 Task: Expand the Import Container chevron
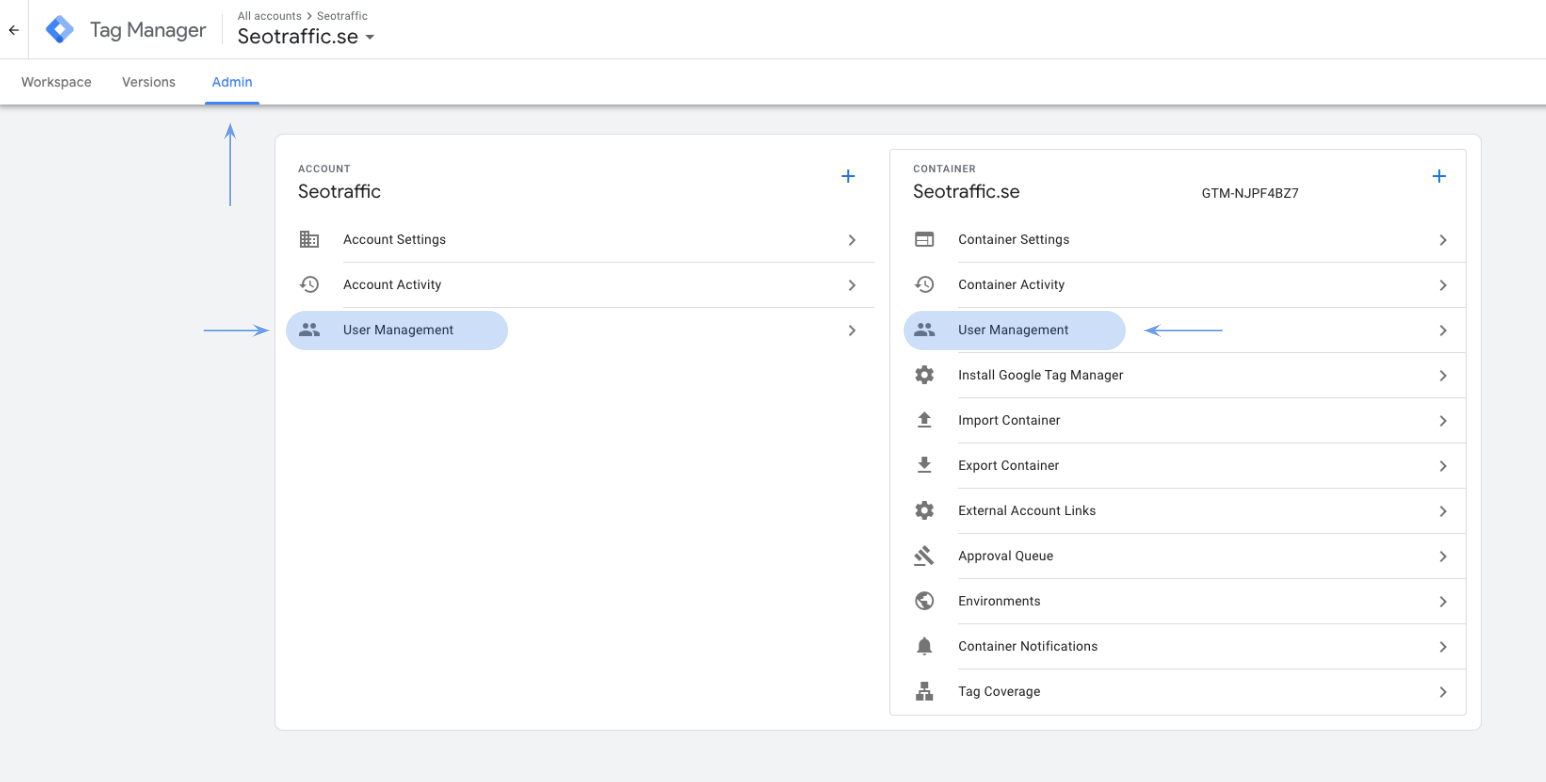point(1443,420)
